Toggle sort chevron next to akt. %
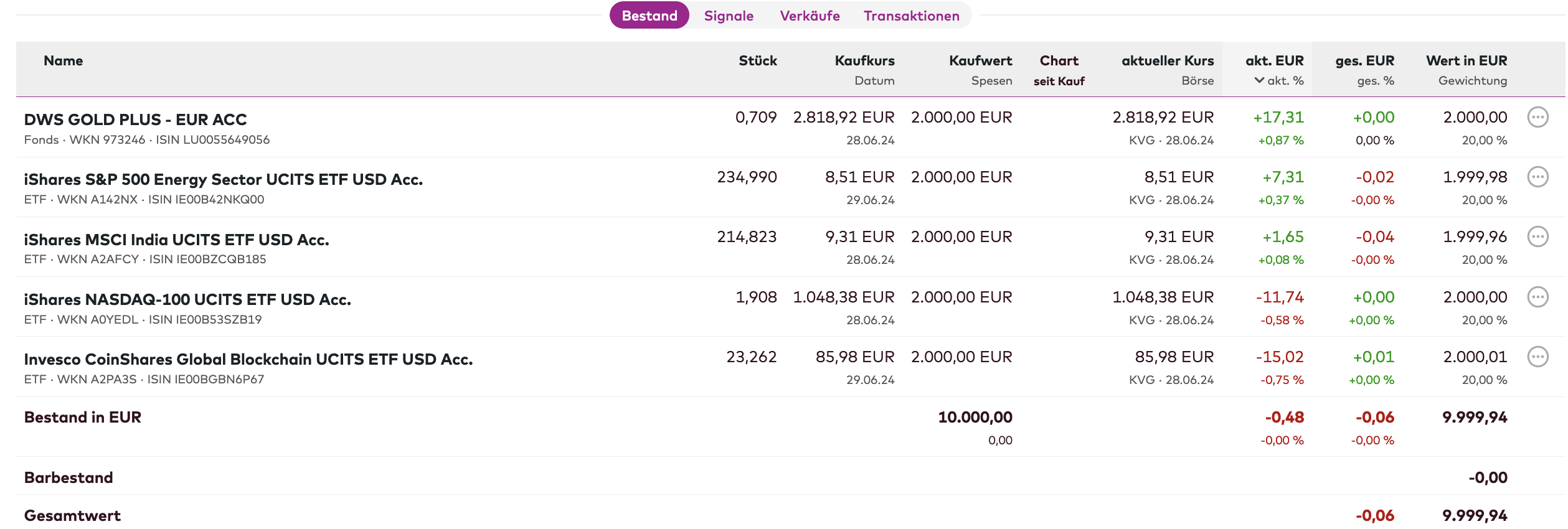This screenshot has width=1568, height=529. tap(1259, 80)
